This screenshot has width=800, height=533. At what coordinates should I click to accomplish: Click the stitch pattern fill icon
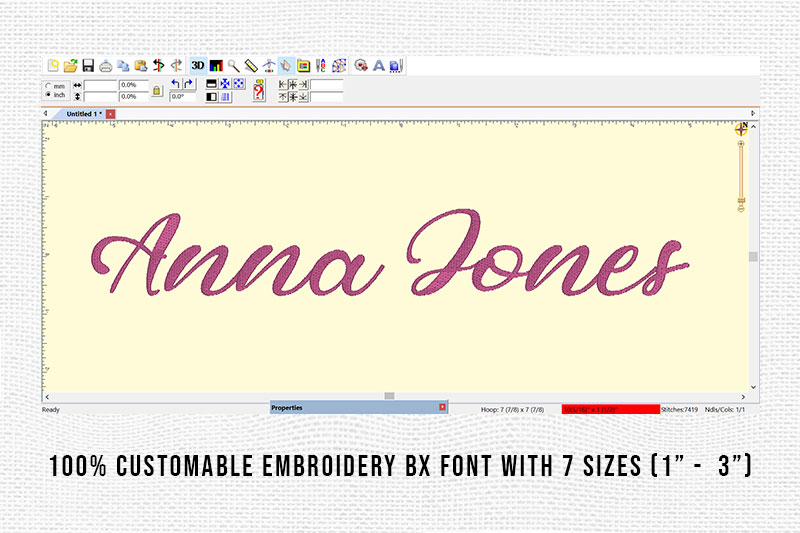coord(339,66)
